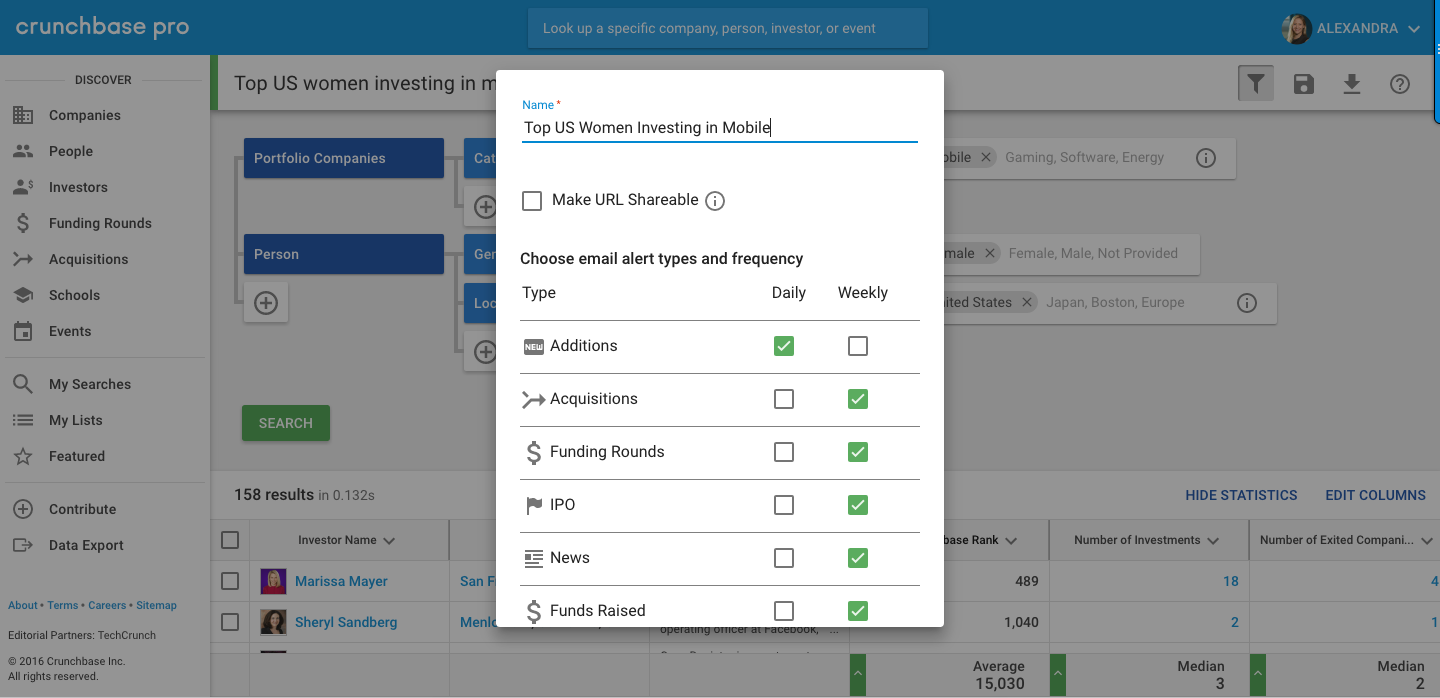Screen dimensions: 1440x698
Task: Open the People section
Action: click(71, 151)
